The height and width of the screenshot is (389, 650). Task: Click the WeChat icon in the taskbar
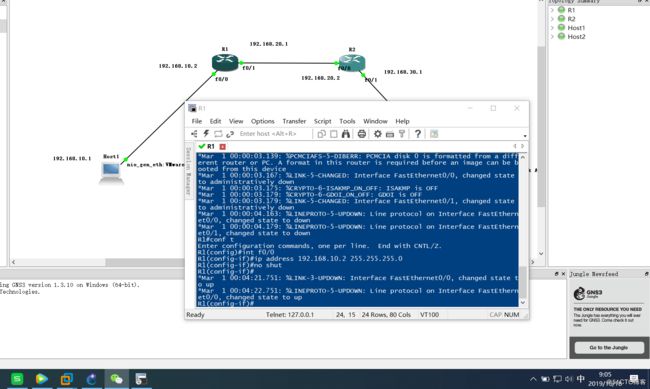pos(116,379)
